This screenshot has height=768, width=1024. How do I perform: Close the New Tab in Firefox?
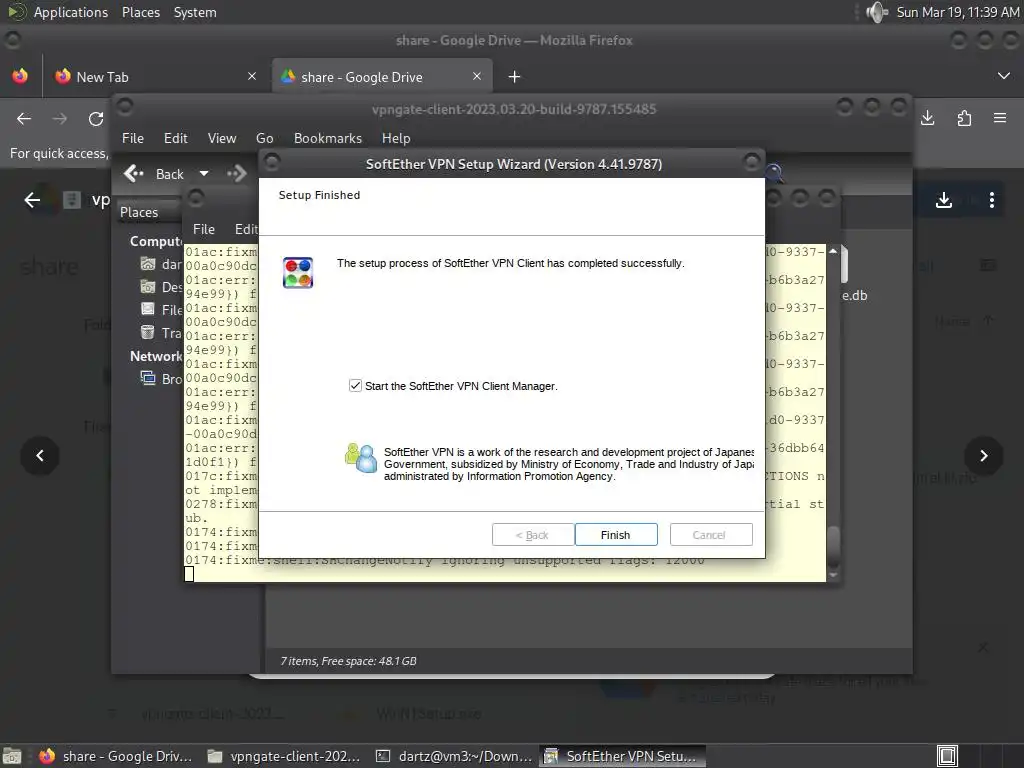pyautogui.click(x=252, y=76)
